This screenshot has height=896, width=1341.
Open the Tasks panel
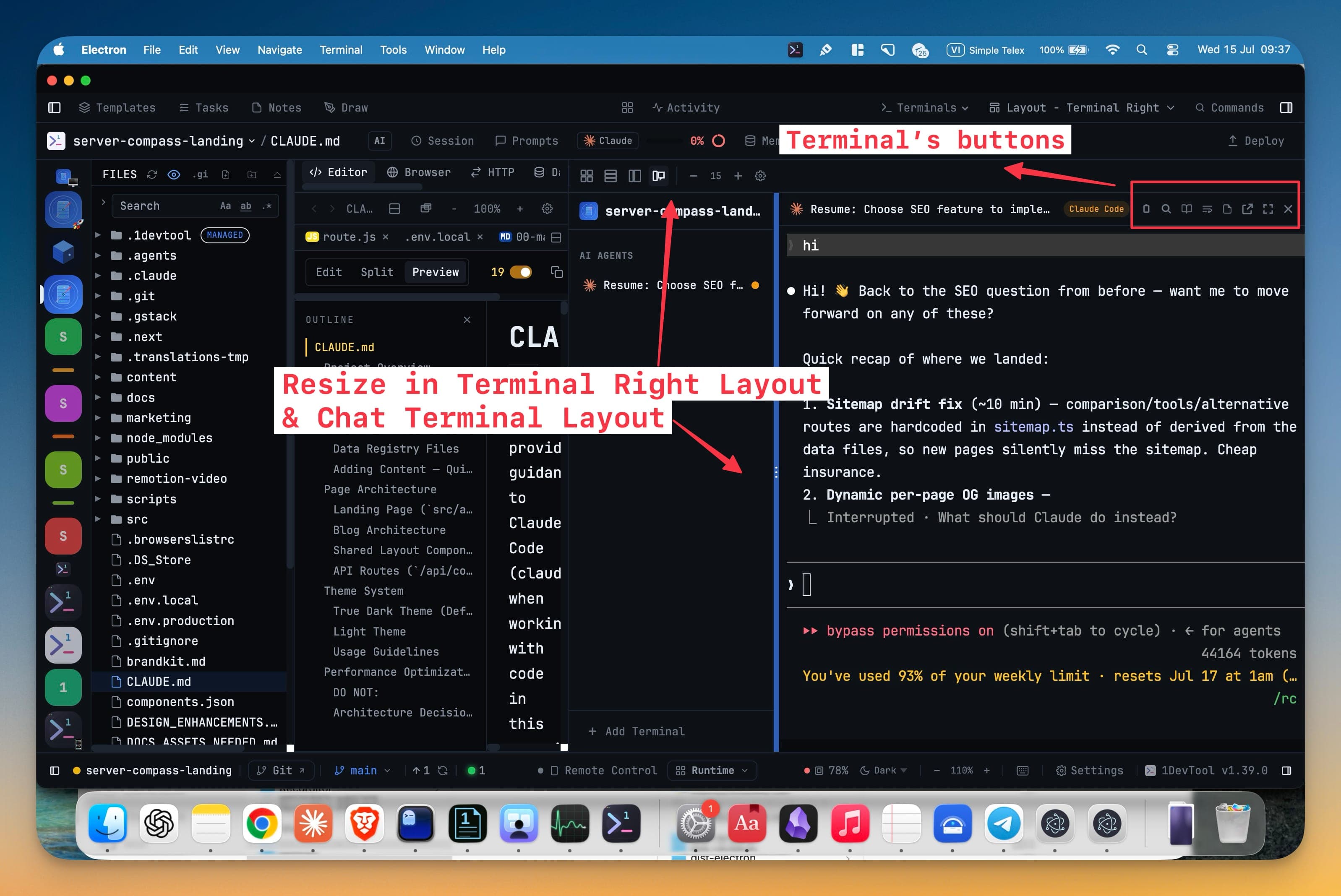tap(203, 107)
